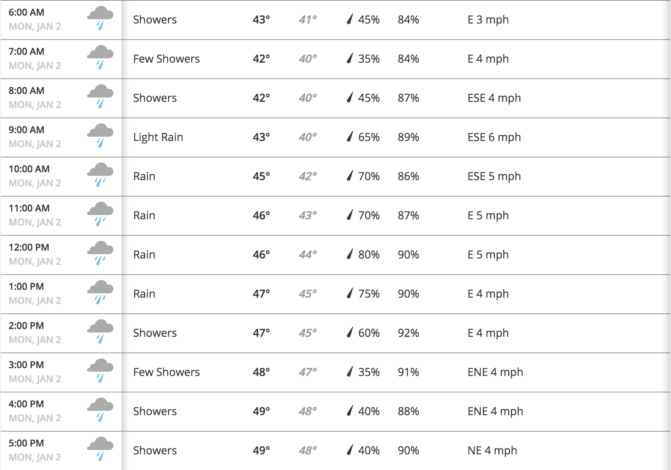Select the 11:00 AM time label
The width and height of the screenshot is (671, 470).
[29, 208]
